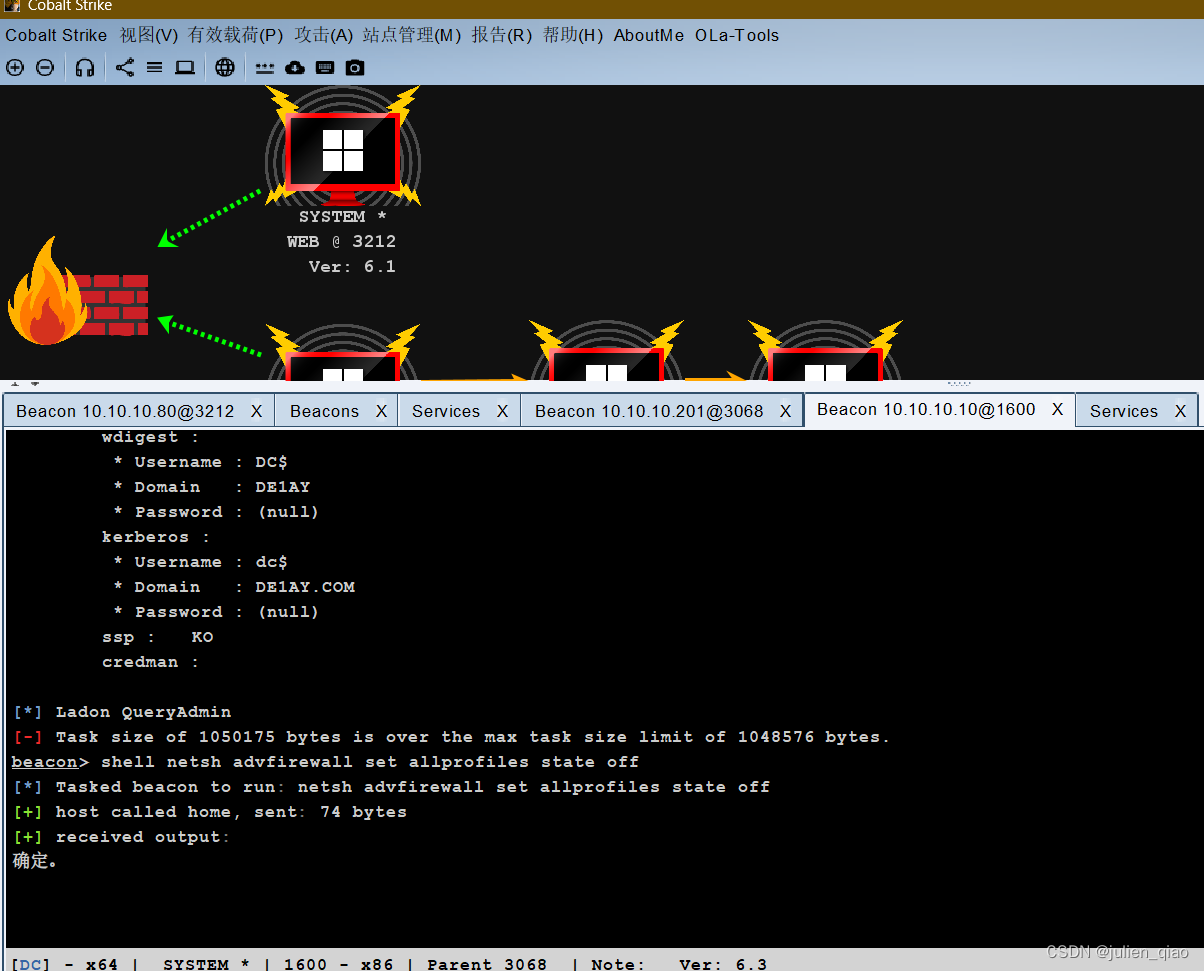Open the web log globe icon
The width and height of the screenshot is (1204, 971).
[x=225, y=68]
